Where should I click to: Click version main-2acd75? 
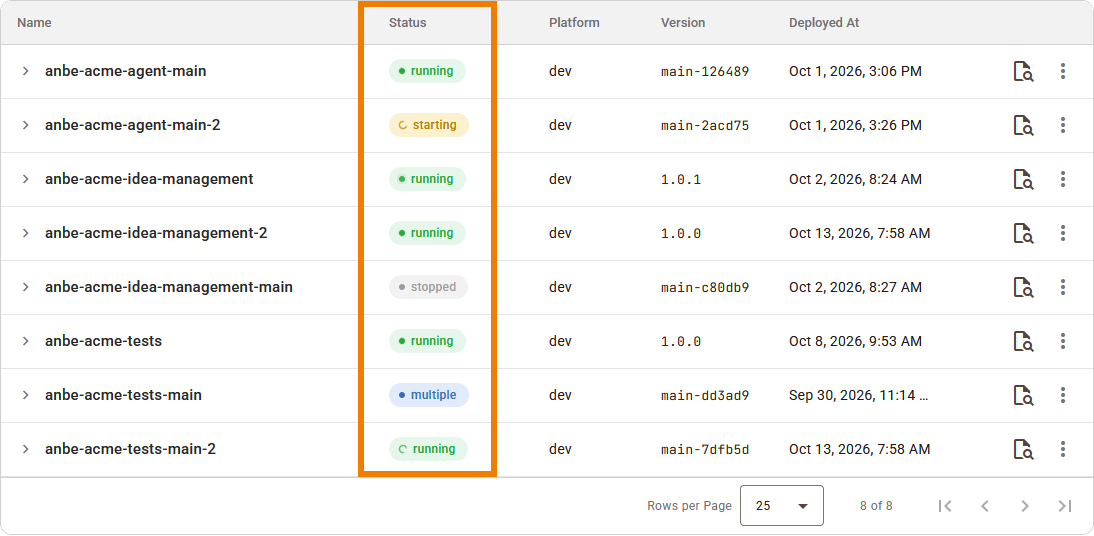click(705, 126)
